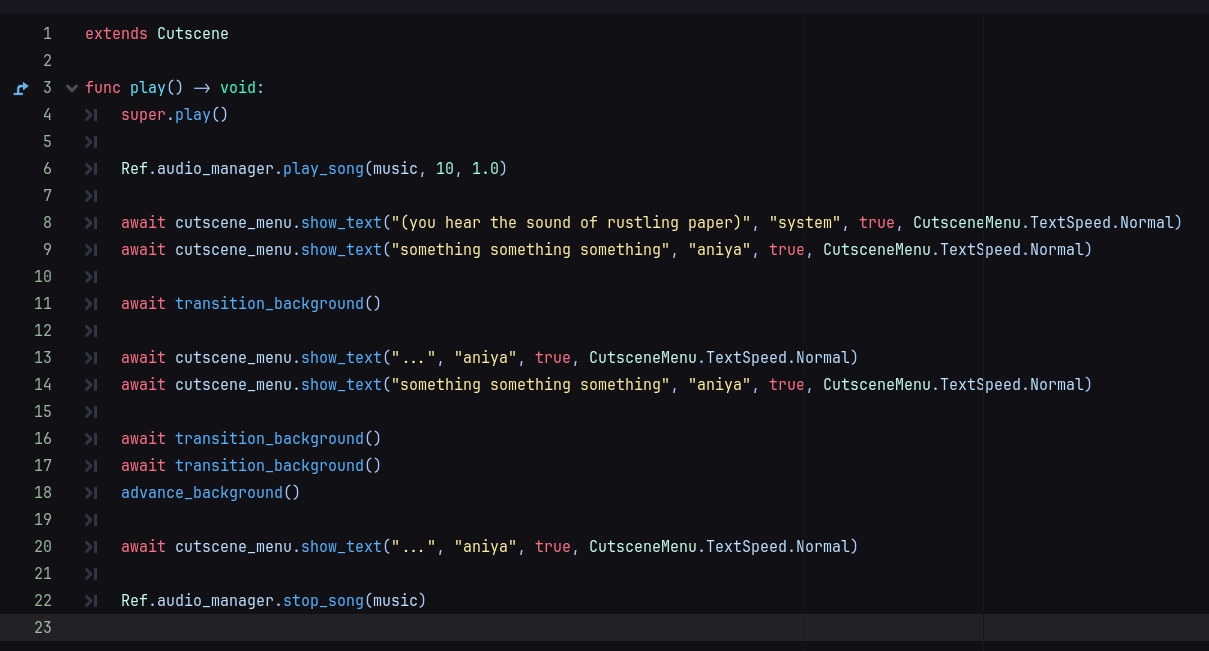Place cursor on empty line 23
Viewport: 1209px width, 651px height.
[x=400, y=628]
